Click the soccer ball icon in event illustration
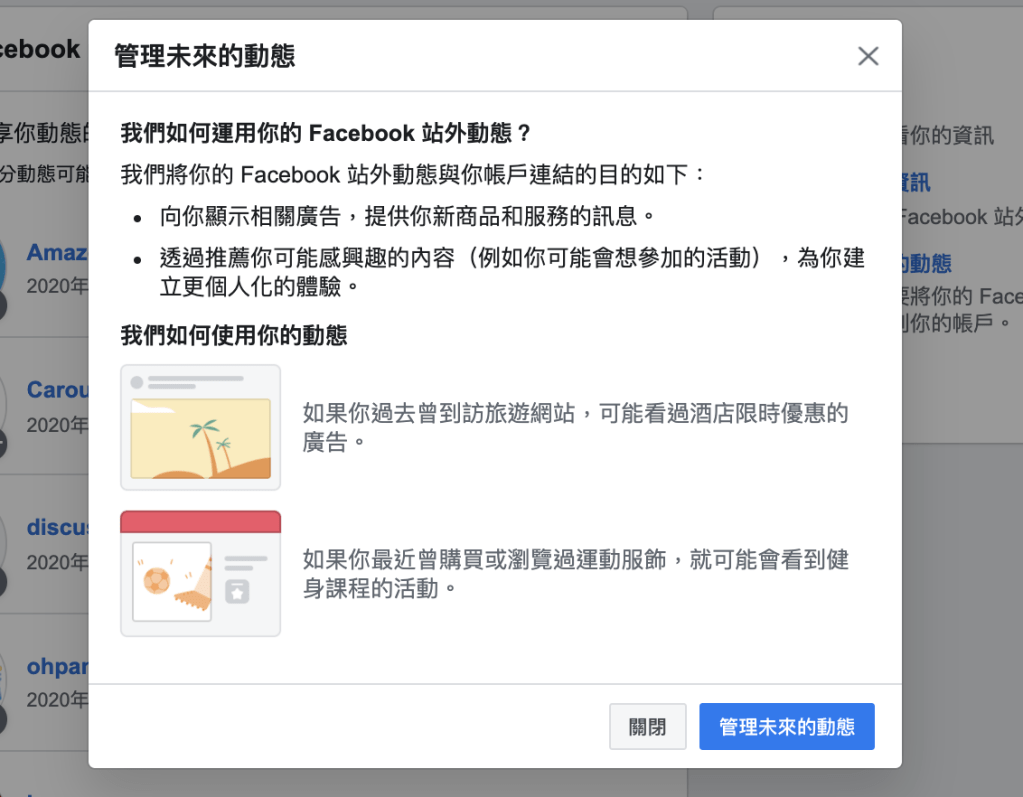Viewport: 1023px width, 797px height. (155, 580)
